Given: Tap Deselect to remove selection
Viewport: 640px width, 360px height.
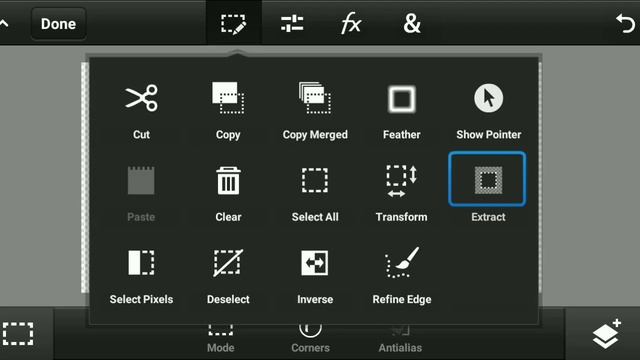Looking at the screenshot, I should coord(228,276).
